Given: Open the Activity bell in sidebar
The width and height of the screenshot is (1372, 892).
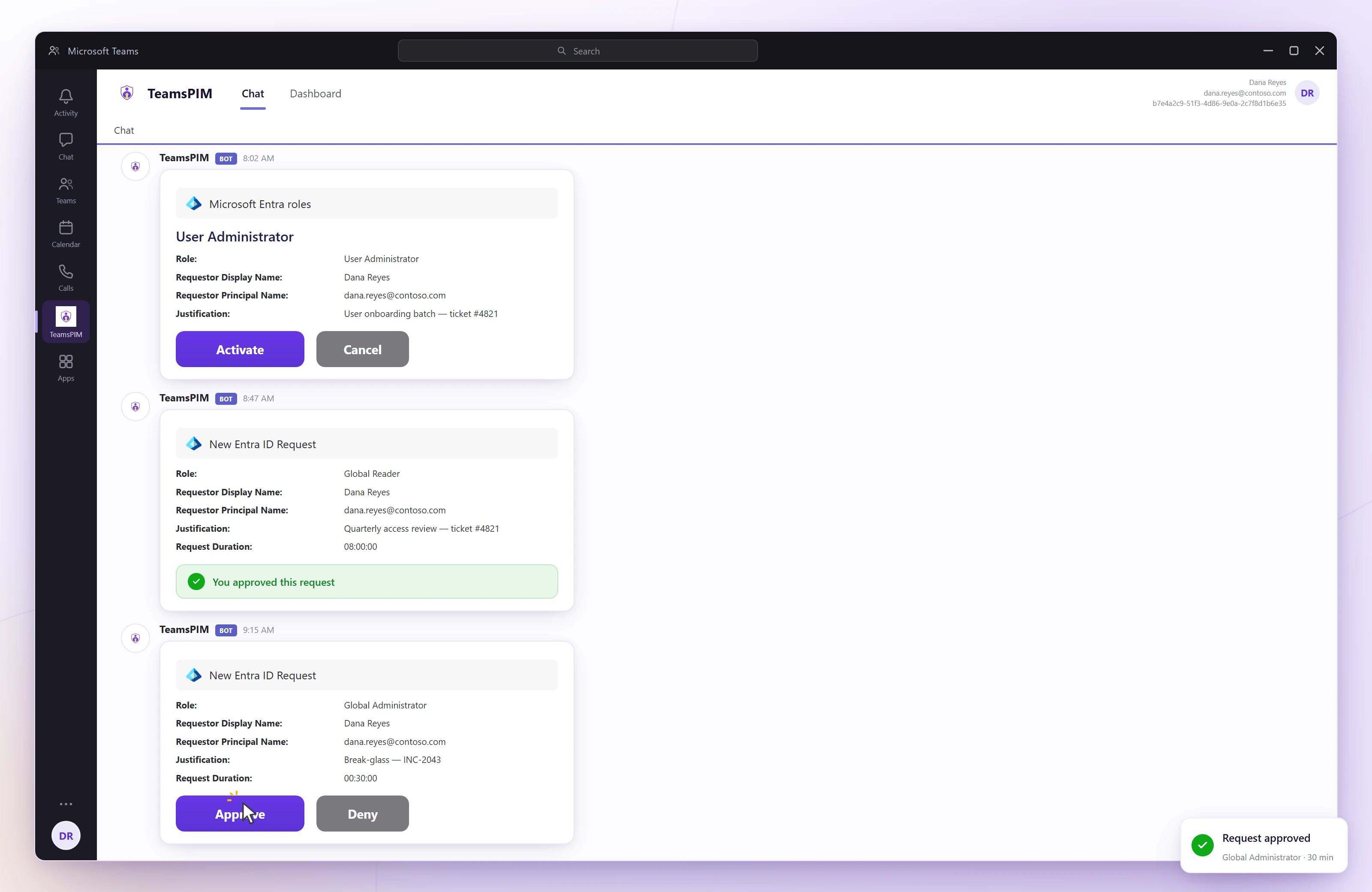Looking at the screenshot, I should (x=66, y=102).
